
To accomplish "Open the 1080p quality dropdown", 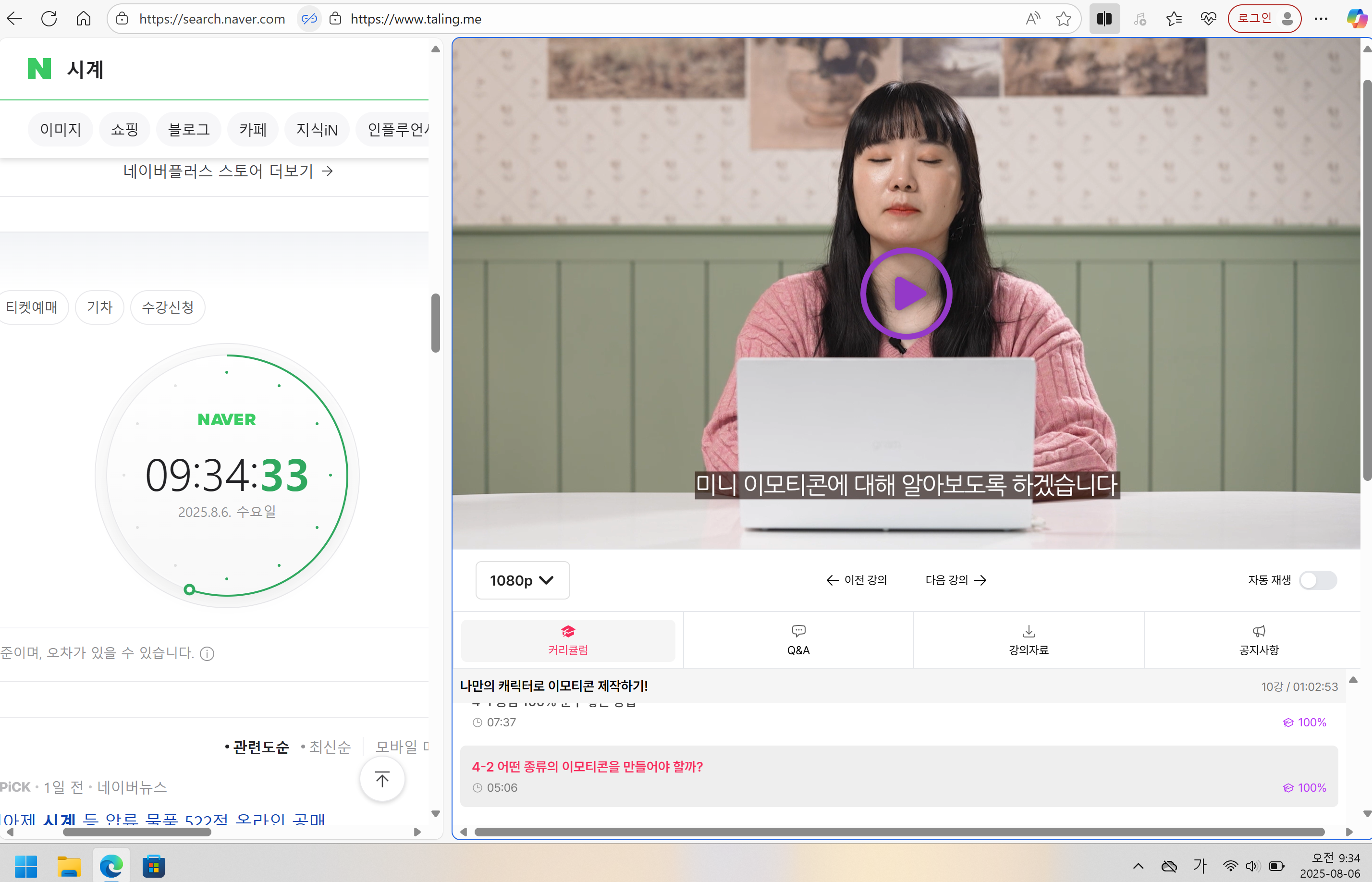I will (522, 580).
